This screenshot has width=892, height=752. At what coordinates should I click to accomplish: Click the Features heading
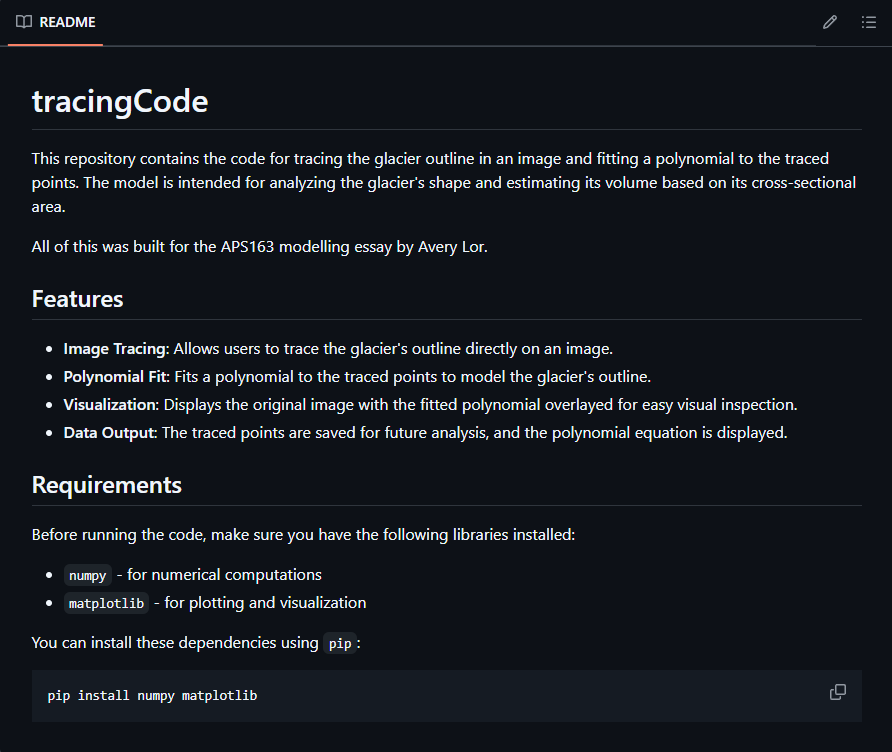(x=77, y=299)
